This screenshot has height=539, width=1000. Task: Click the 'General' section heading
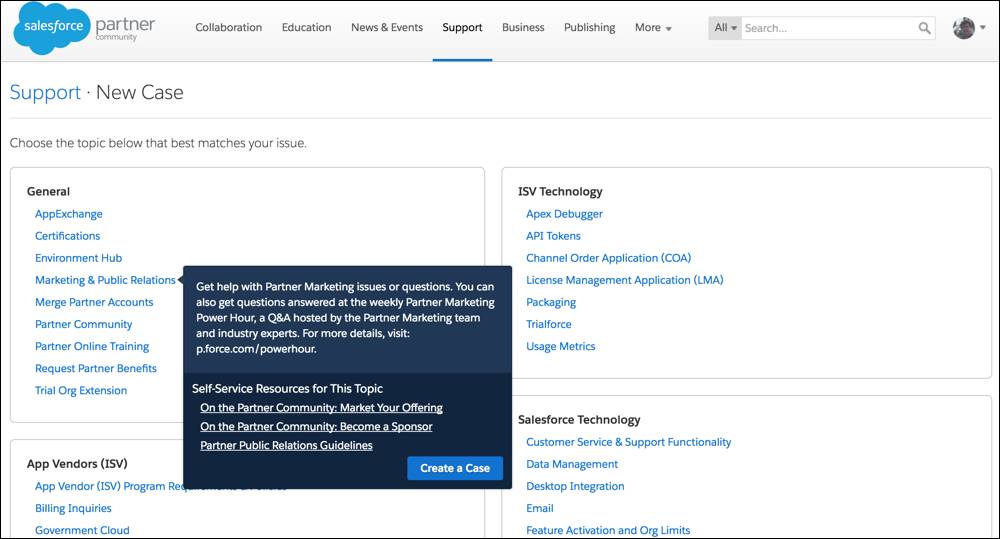[x=48, y=191]
